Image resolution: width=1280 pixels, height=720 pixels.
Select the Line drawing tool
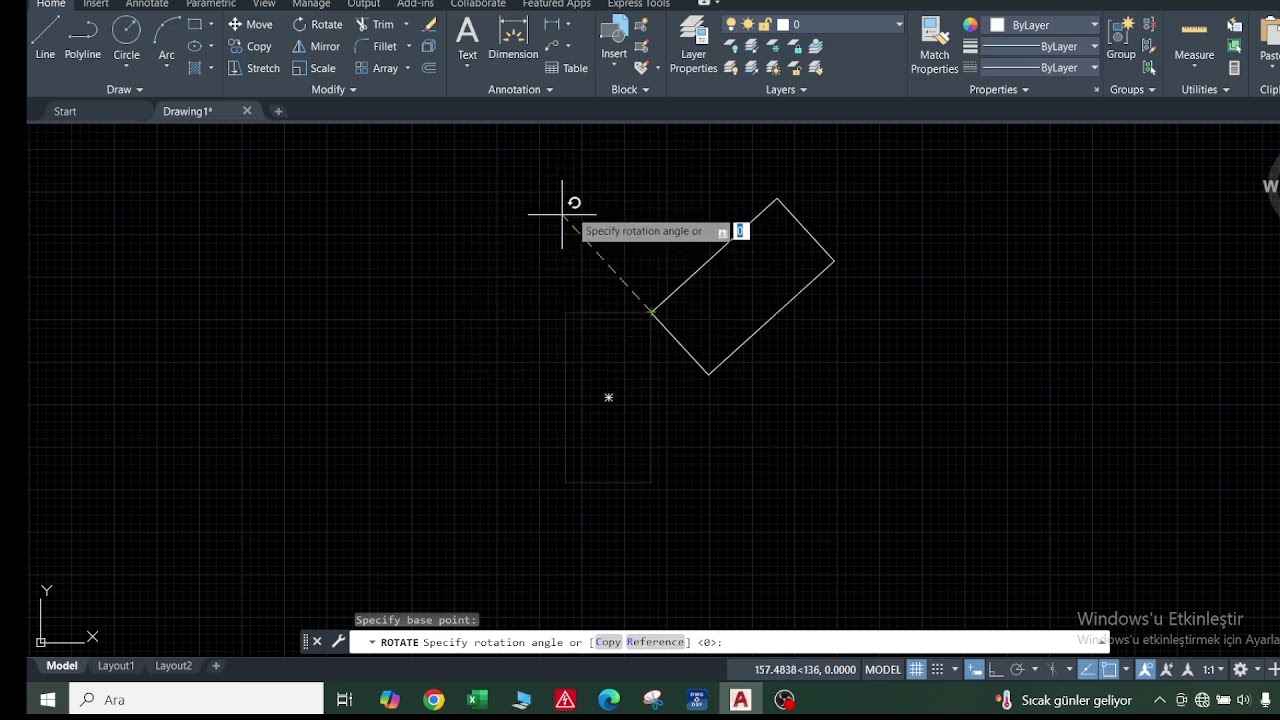pyautogui.click(x=45, y=38)
